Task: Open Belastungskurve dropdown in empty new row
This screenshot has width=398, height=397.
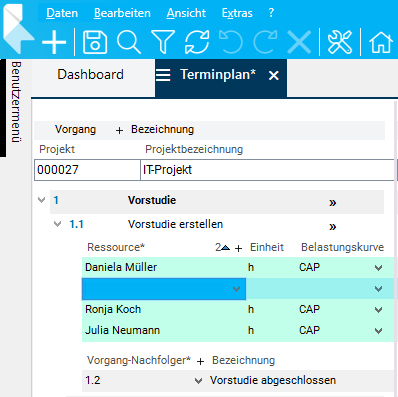Action: pyautogui.click(x=378, y=289)
